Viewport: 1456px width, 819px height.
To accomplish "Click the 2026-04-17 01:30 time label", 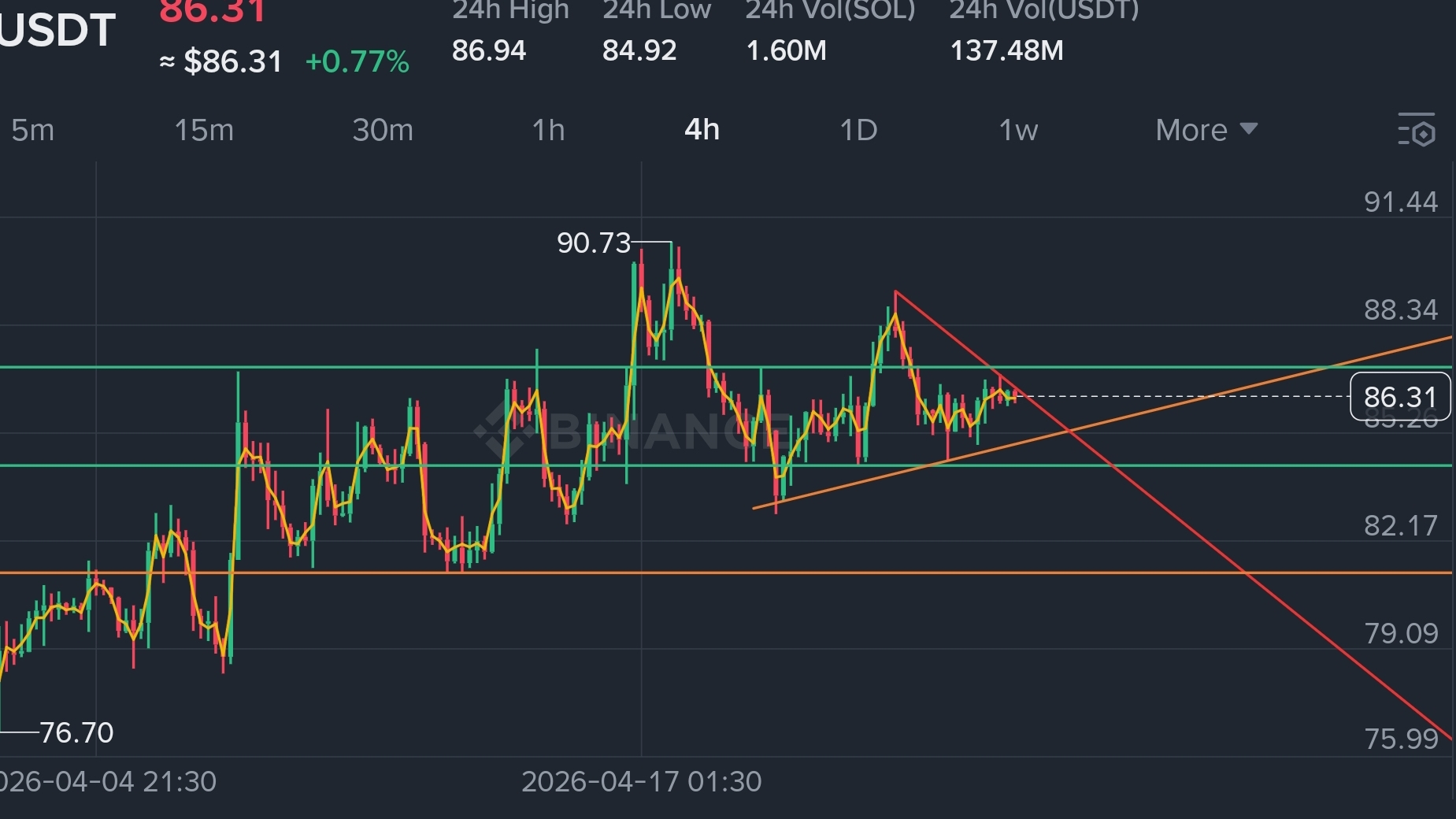I will click(642, 781).
